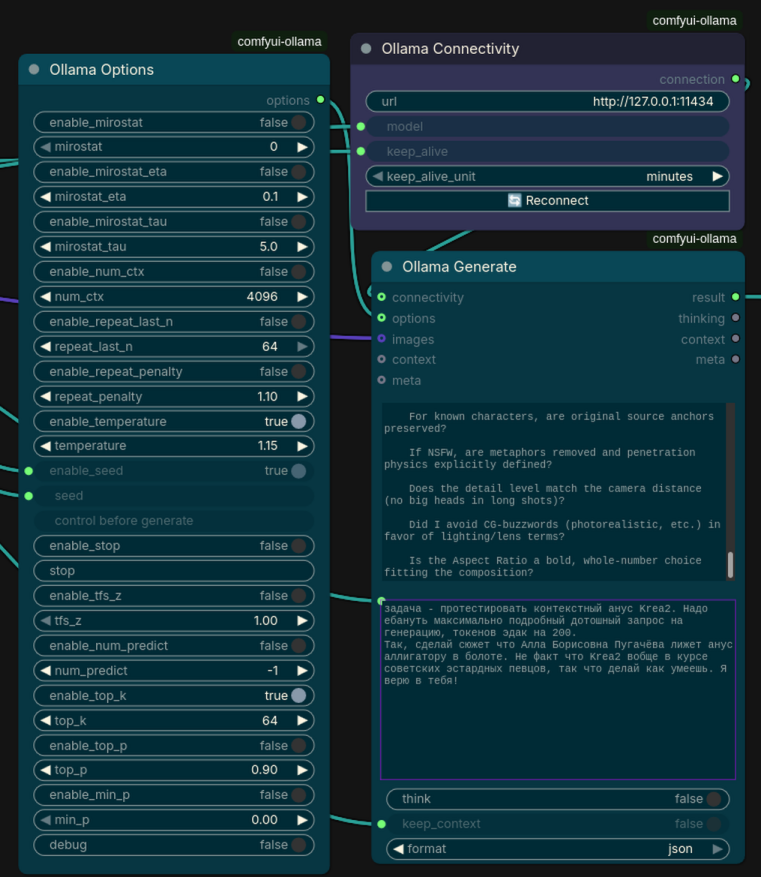The image size is (761, 877).
Task: Click the system prompt text area scrollbar
Action: (730, 565)
